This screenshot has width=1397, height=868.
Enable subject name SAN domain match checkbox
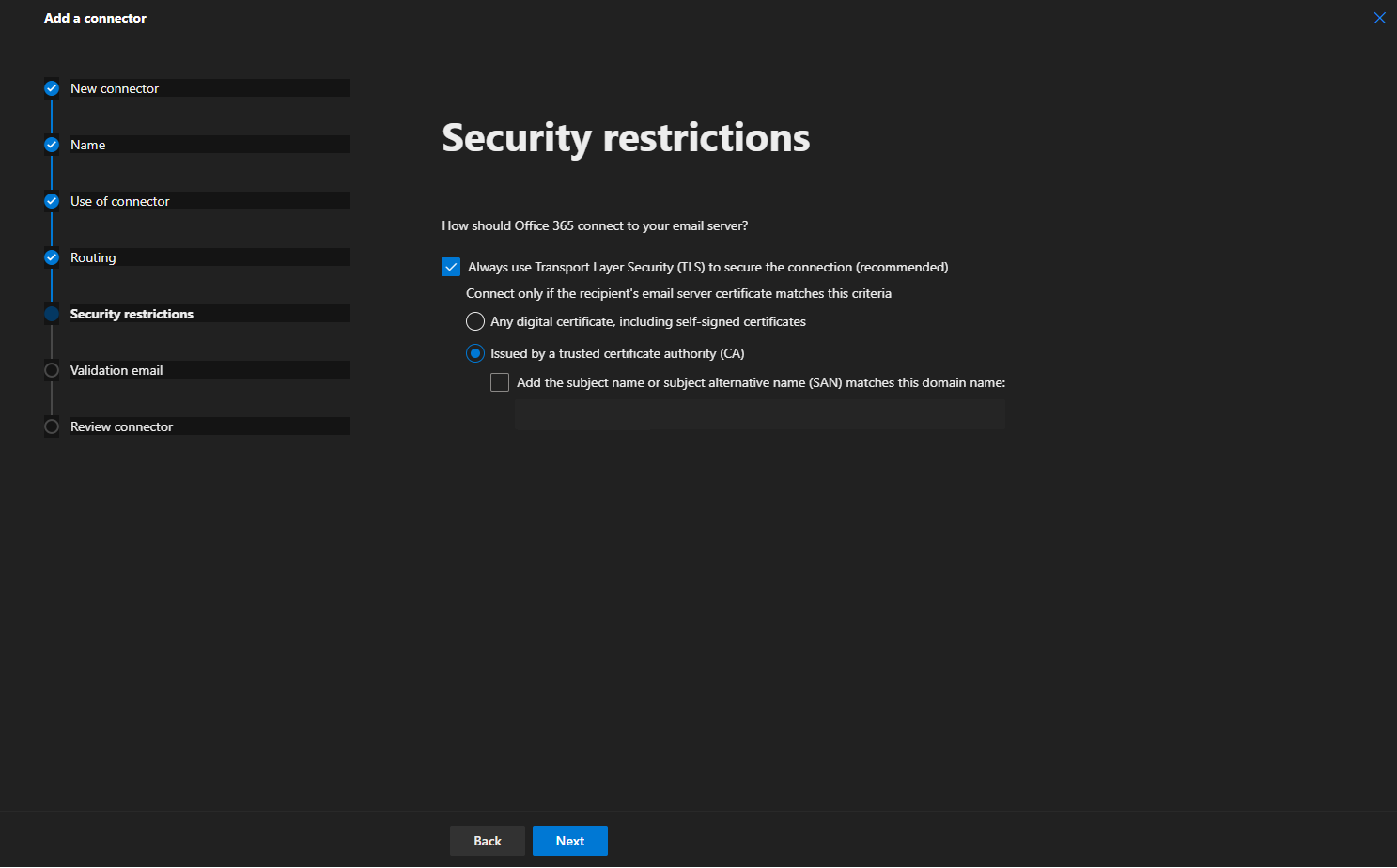(x=500, y=382)
